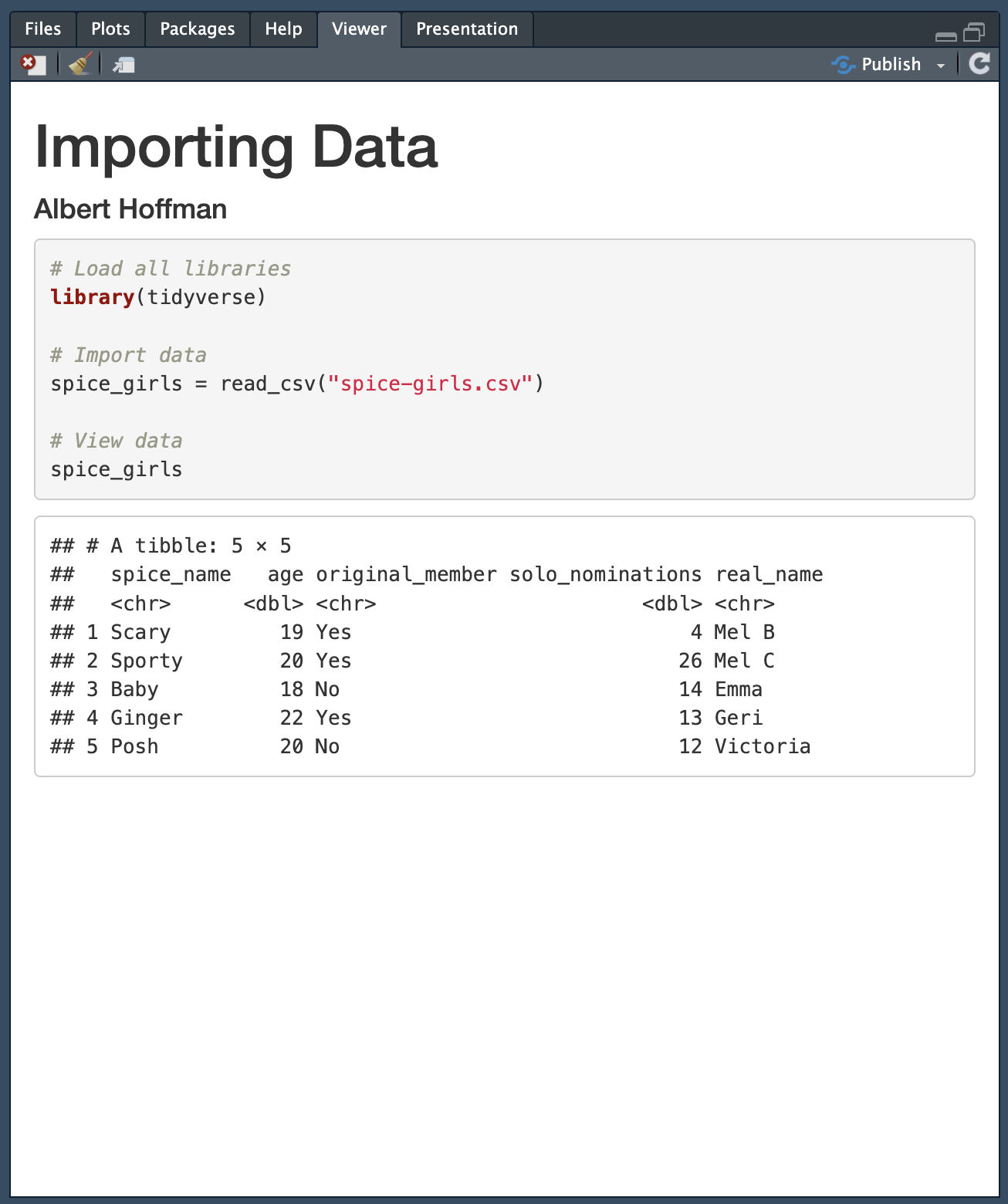Click the "spice-girls.csv" string in code
1008x1204 pixels.
click(430, 384)
